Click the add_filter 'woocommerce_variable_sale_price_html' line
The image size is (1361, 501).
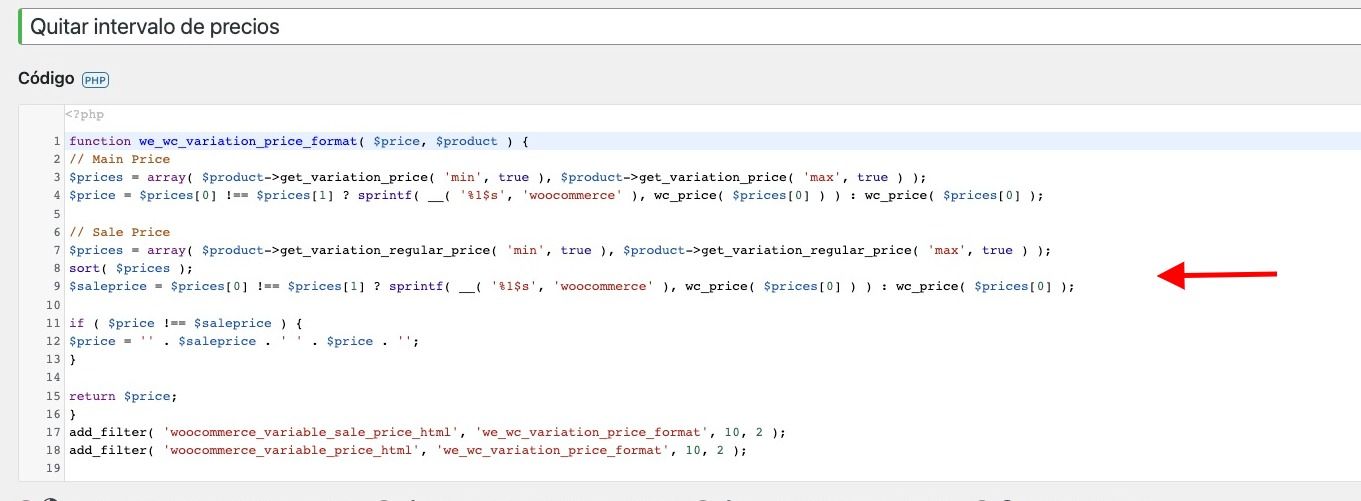click(x=428, y=432)
